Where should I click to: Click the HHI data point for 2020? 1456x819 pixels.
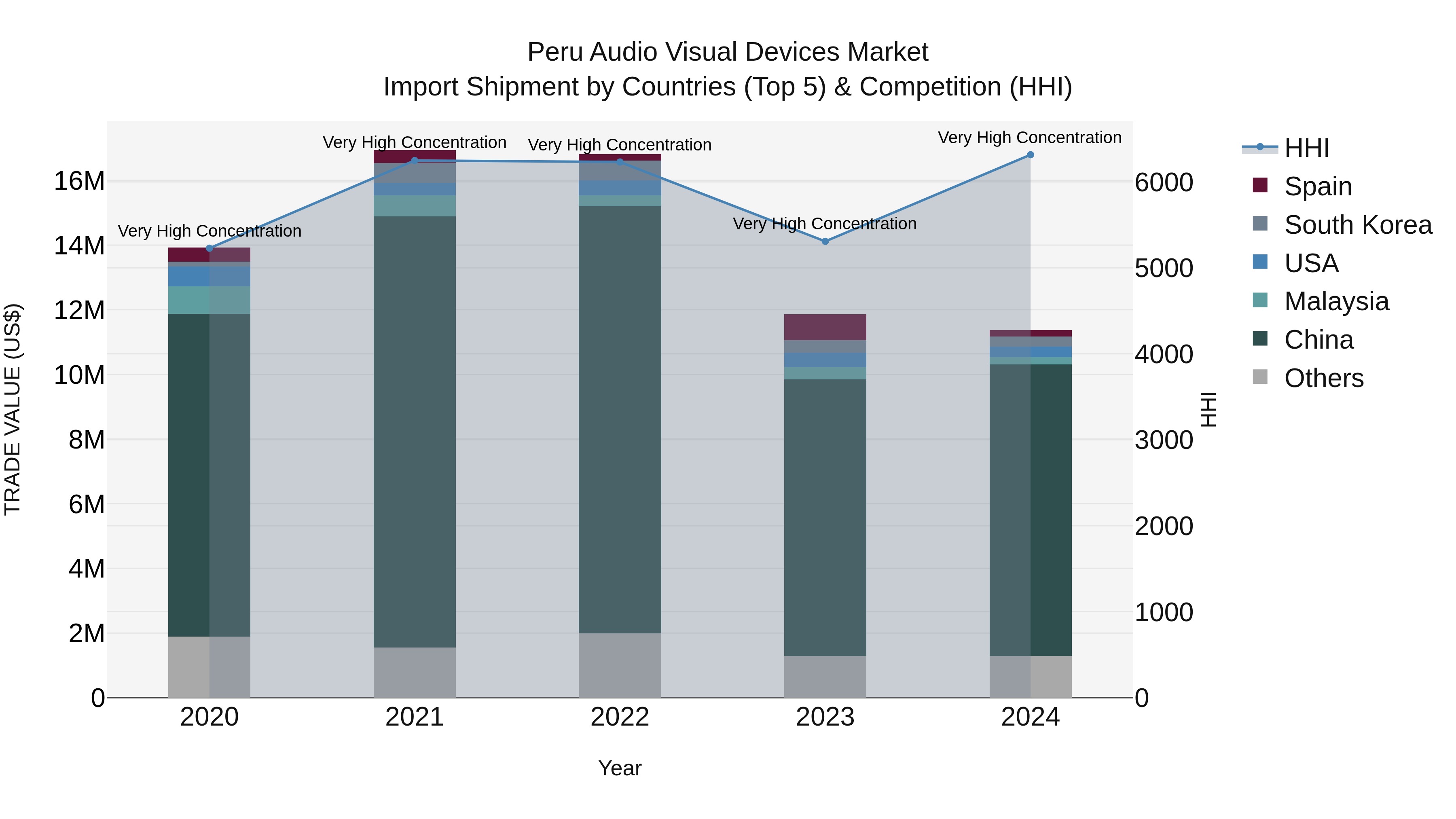[x=209, y=248]
